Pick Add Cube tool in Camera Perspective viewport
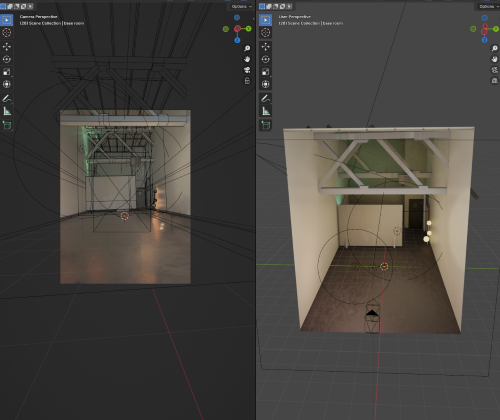 tap(6, 125)
